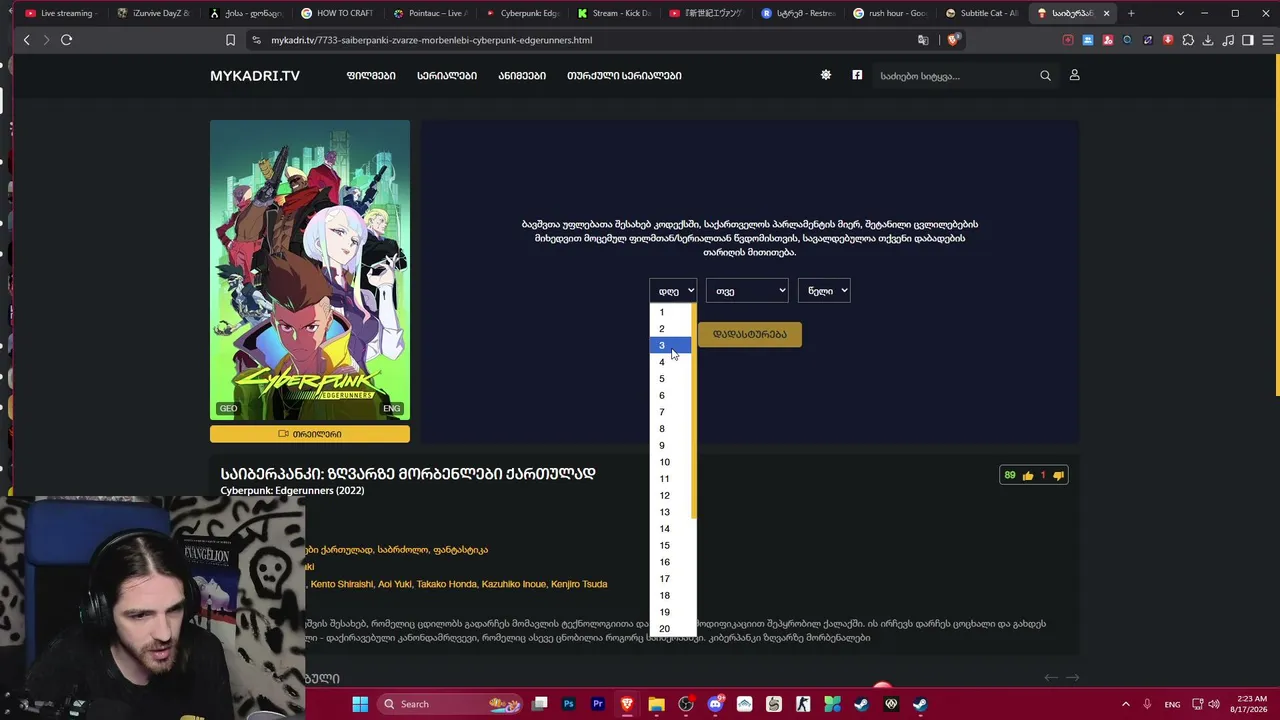Click the yellow confirm date button
The image size is (1280, 720).
coord(750,334)
